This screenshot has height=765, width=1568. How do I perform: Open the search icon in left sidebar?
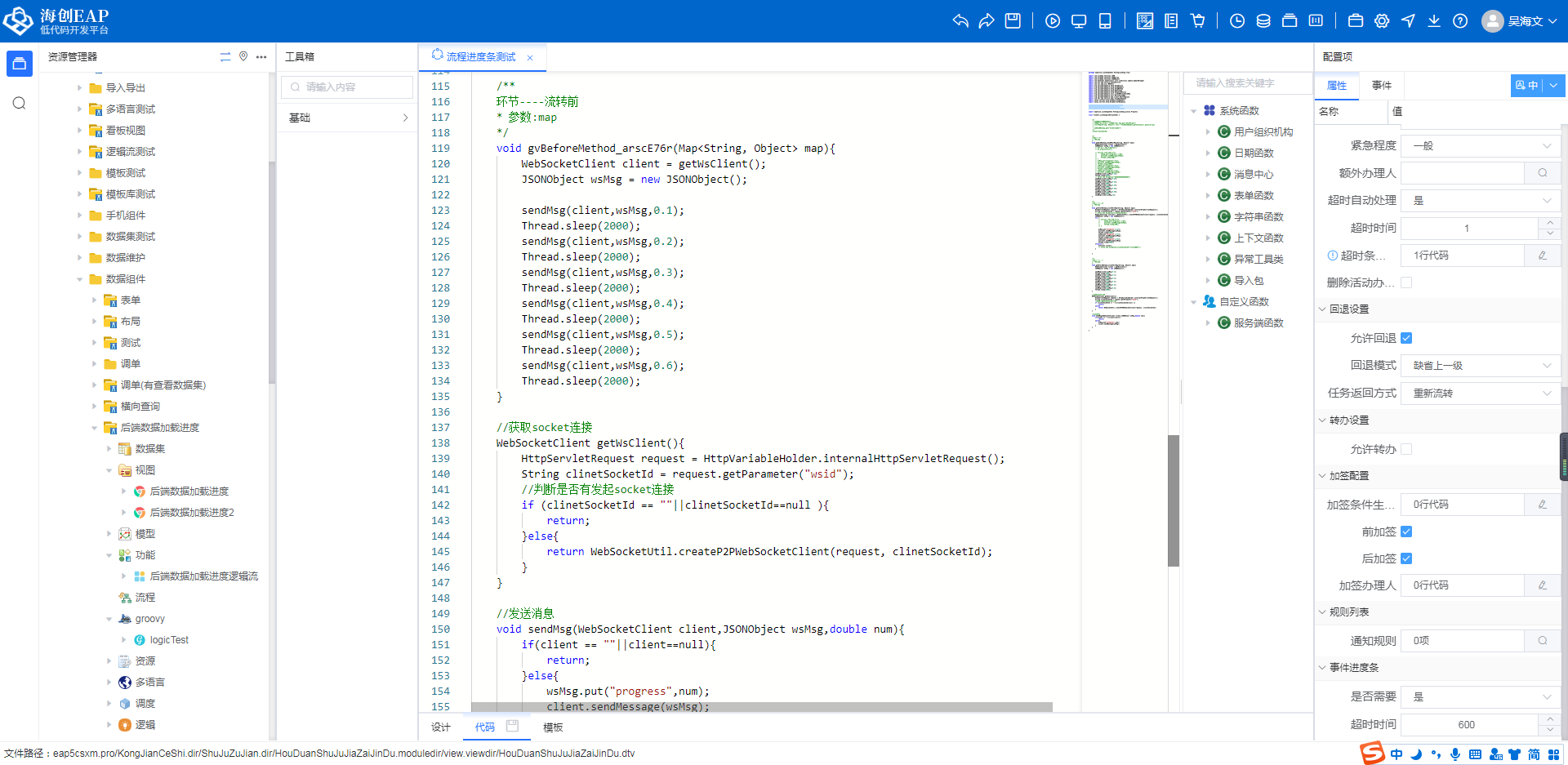[20, 104]
